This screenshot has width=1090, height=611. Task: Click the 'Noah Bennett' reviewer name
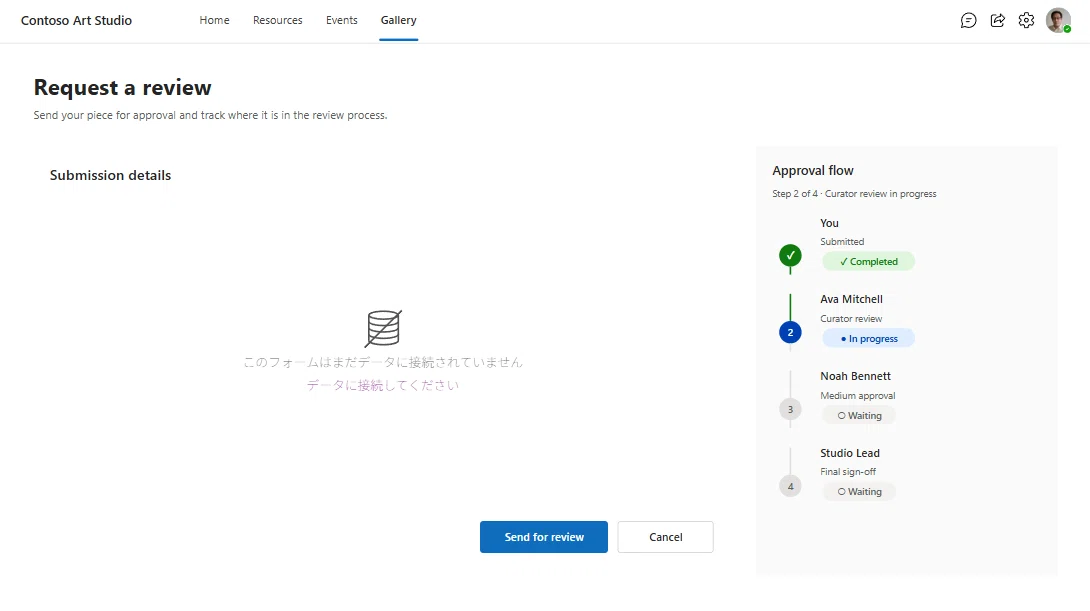855,376
